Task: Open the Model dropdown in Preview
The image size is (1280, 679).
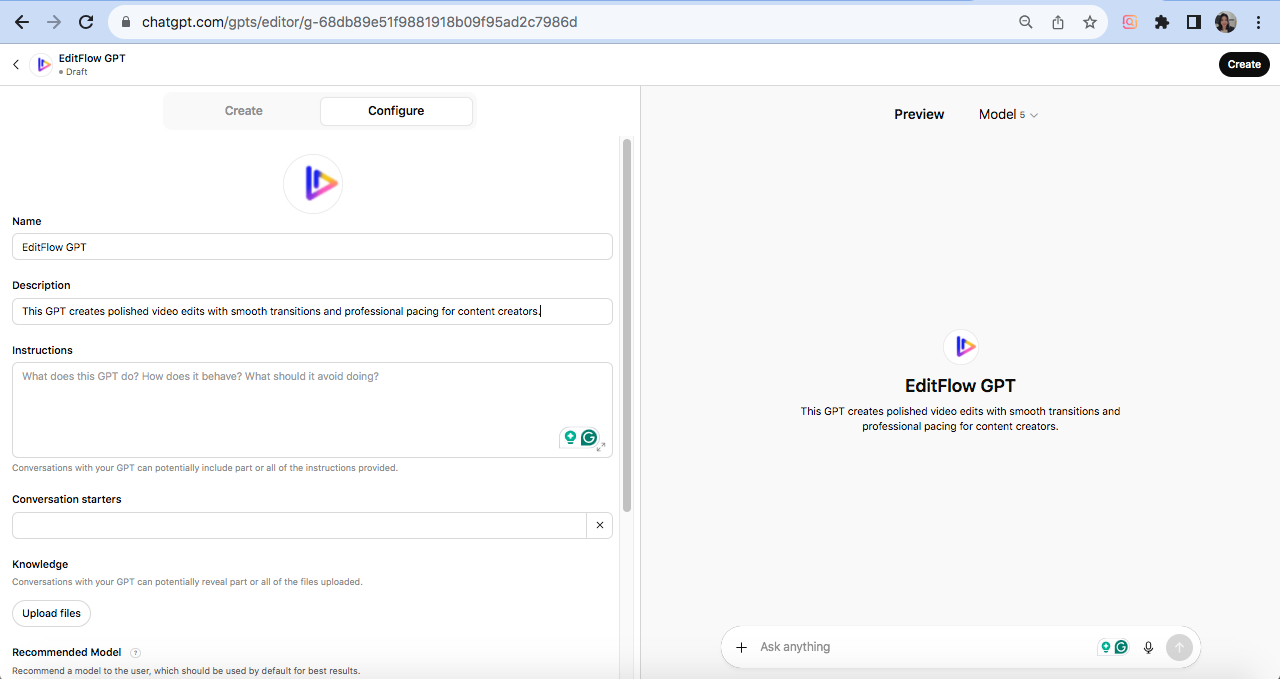Action: pos(1008,115)
